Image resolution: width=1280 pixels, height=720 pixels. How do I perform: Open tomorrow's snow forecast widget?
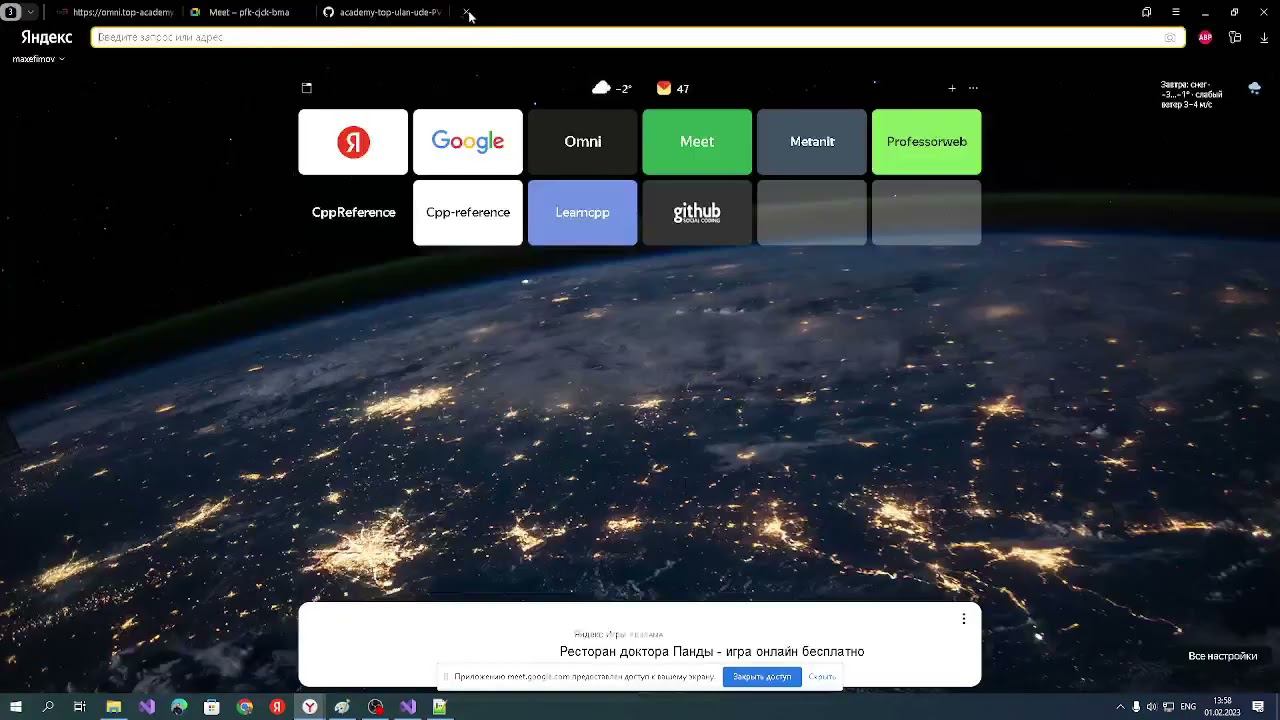(1191, 94)
